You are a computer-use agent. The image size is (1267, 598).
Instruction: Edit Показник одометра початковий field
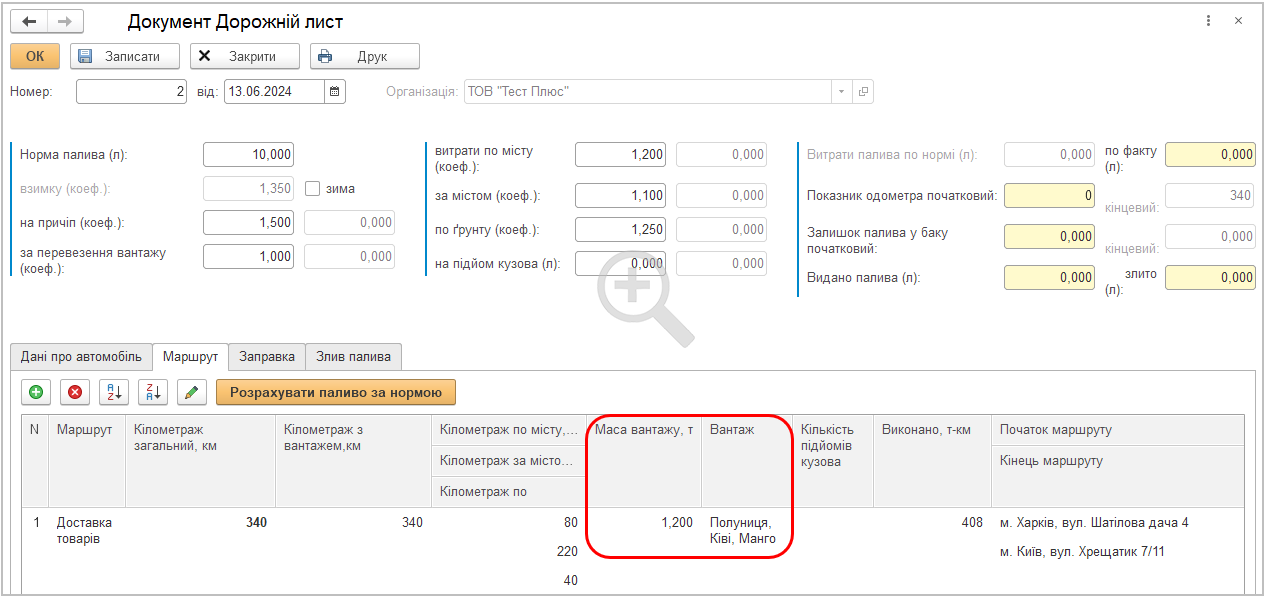[1050, 196]
